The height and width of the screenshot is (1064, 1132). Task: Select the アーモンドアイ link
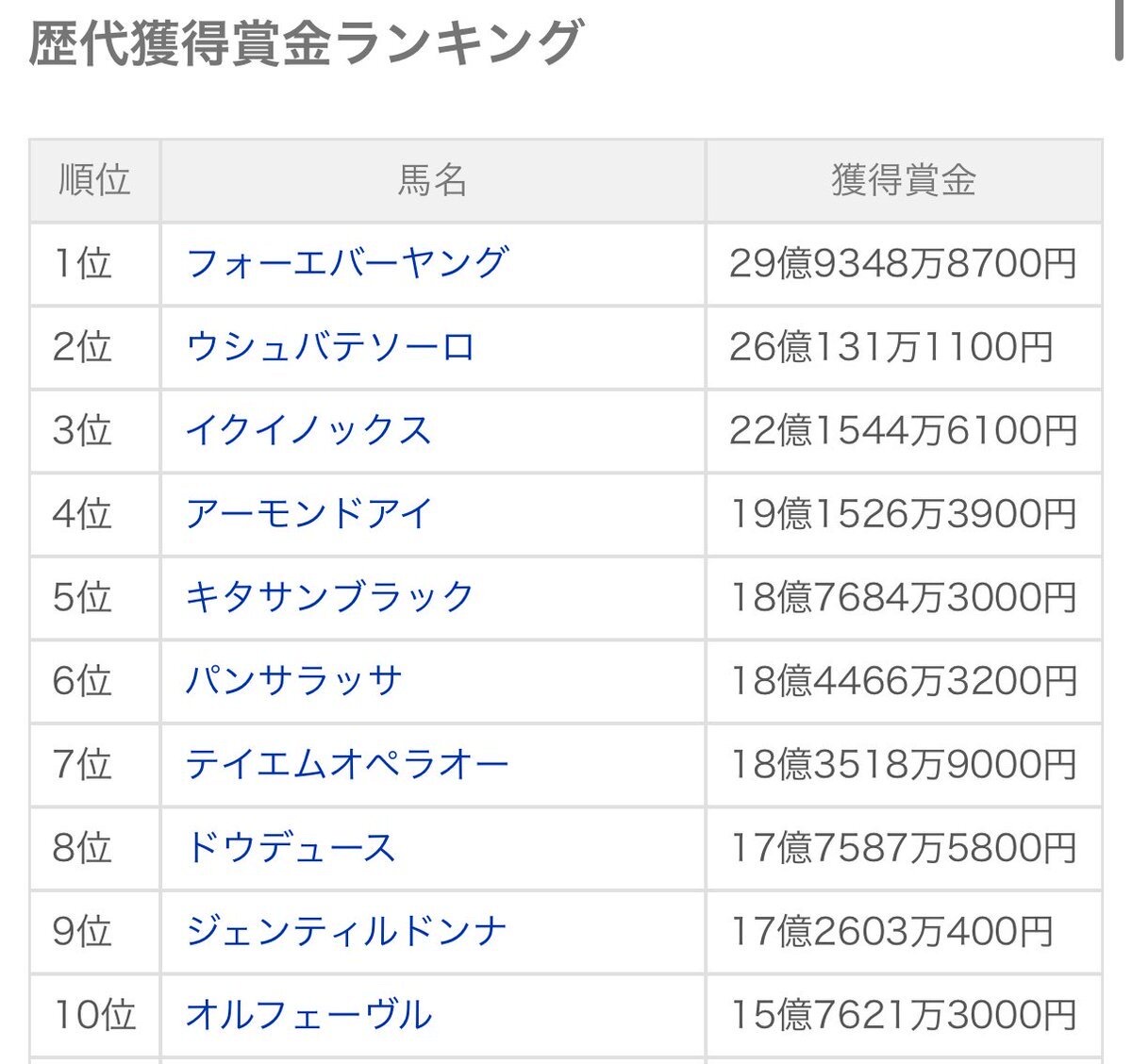click(308, 514)
